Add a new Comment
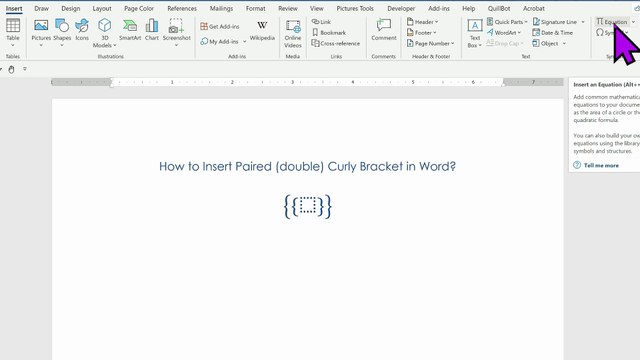Viewport: 640px width, 360px height. pos(384,30)
